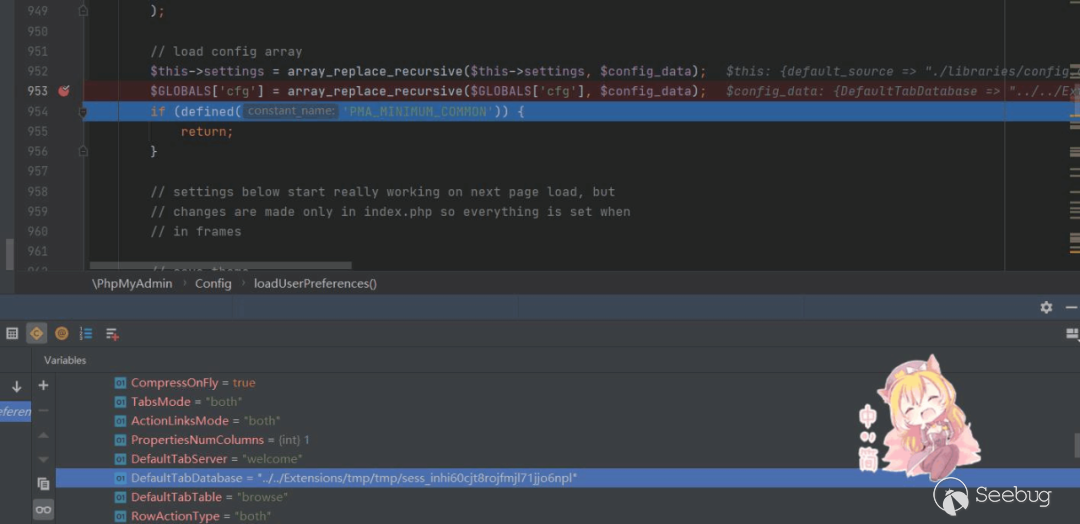Viewport: 1080px width, 524px height.
Task: Add a new watch with plus icon
Action: click(43, 386)
